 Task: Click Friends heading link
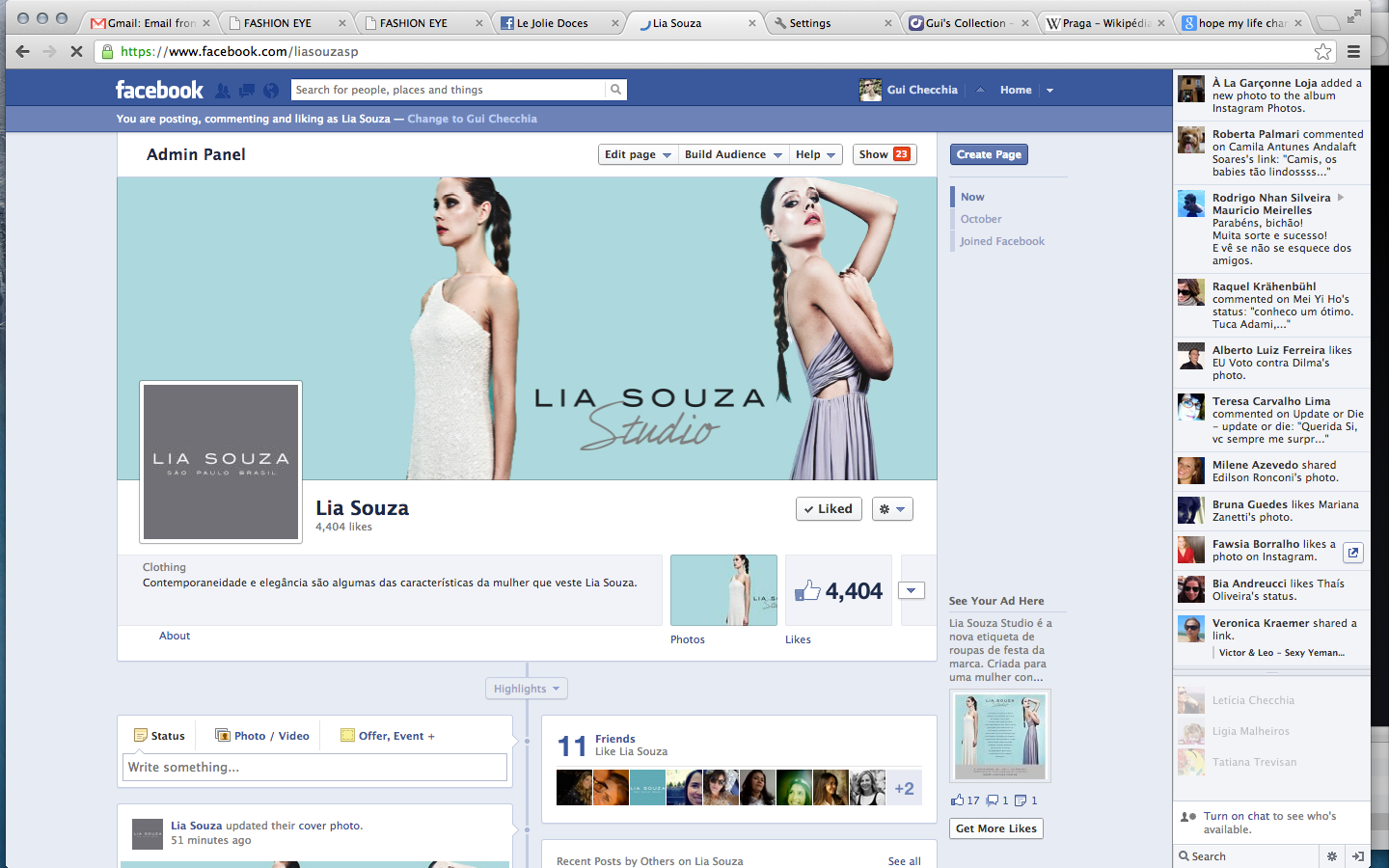click(615, 739)
